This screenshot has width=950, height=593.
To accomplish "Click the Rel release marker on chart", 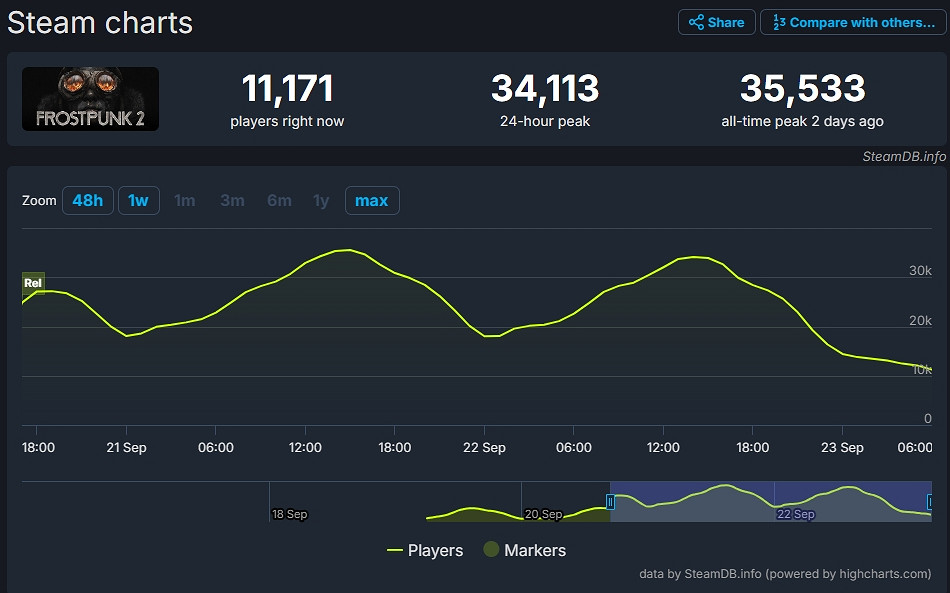I will coord(33,283).
